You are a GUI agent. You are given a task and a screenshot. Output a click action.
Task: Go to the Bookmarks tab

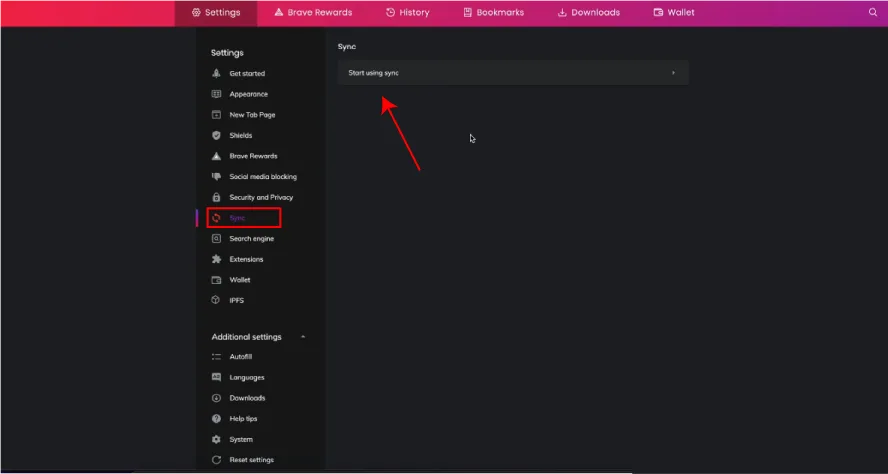click(x=494, y=12)
